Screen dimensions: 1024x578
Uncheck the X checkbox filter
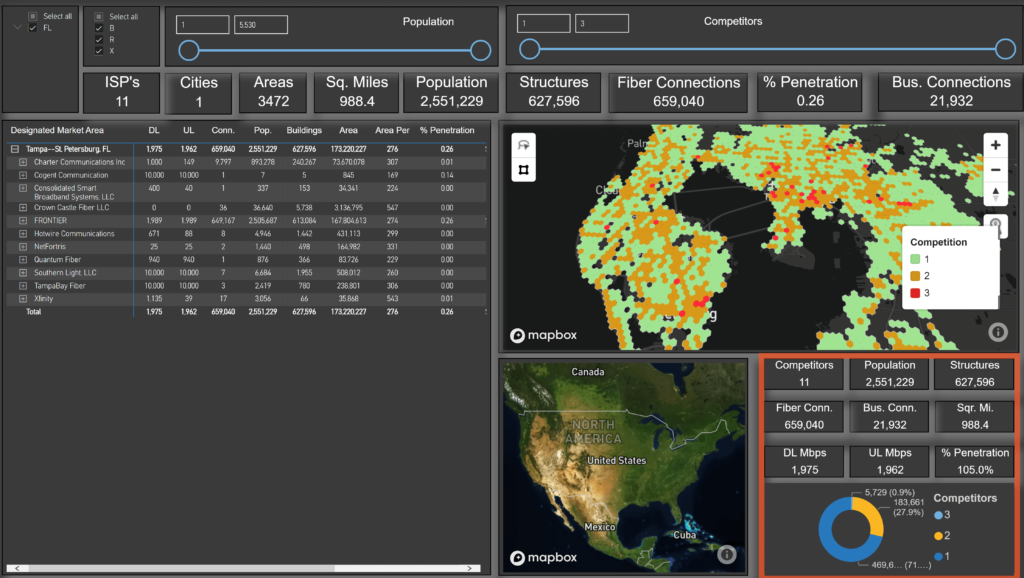[x=97, y=50]
